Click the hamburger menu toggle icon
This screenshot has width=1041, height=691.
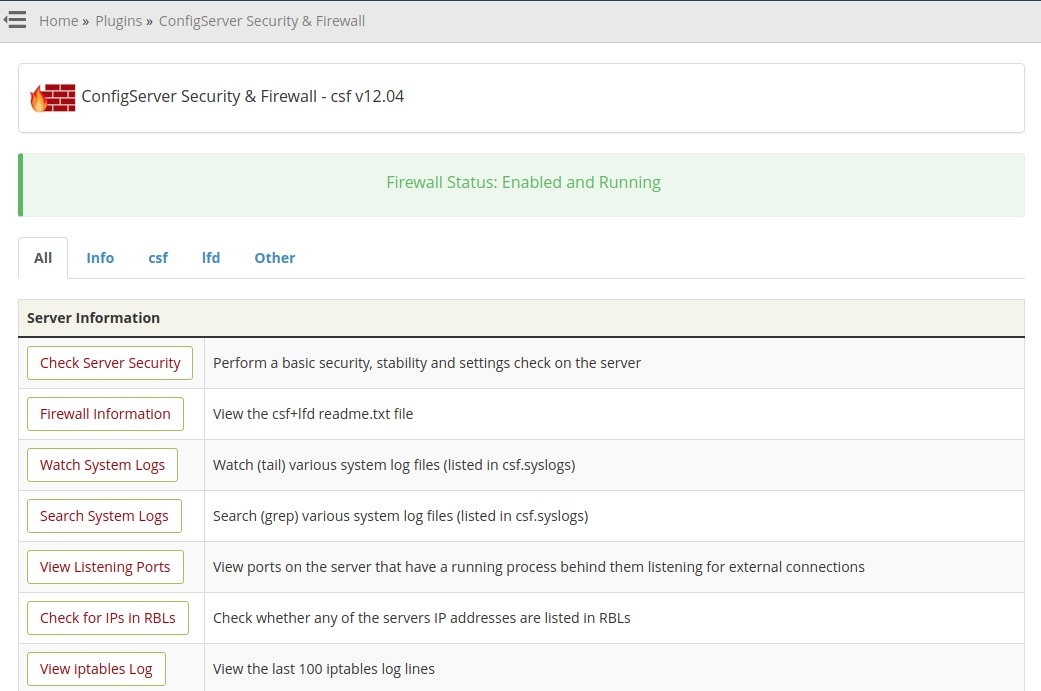[x=15, y=20]
